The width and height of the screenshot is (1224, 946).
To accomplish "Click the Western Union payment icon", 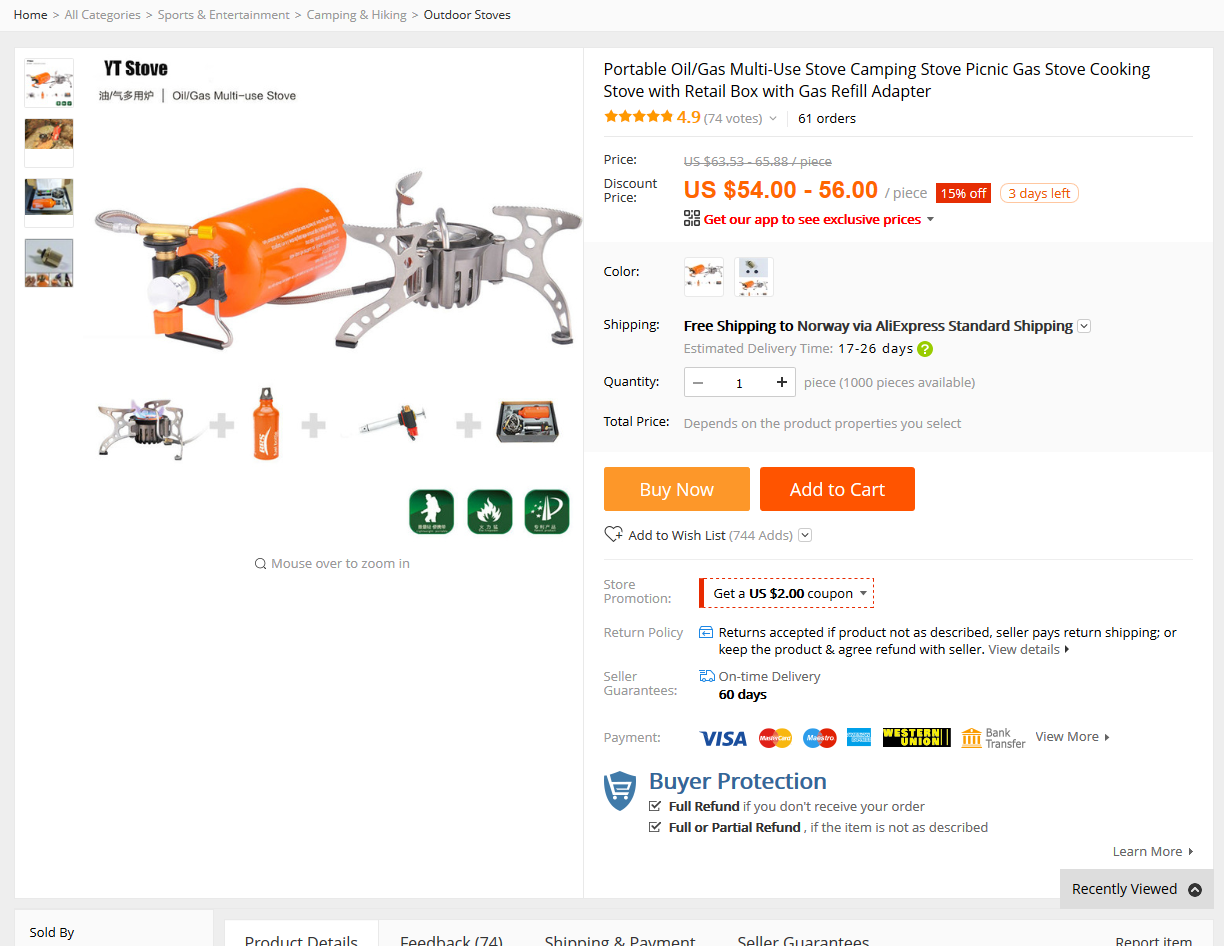I will tap(915, 737).
